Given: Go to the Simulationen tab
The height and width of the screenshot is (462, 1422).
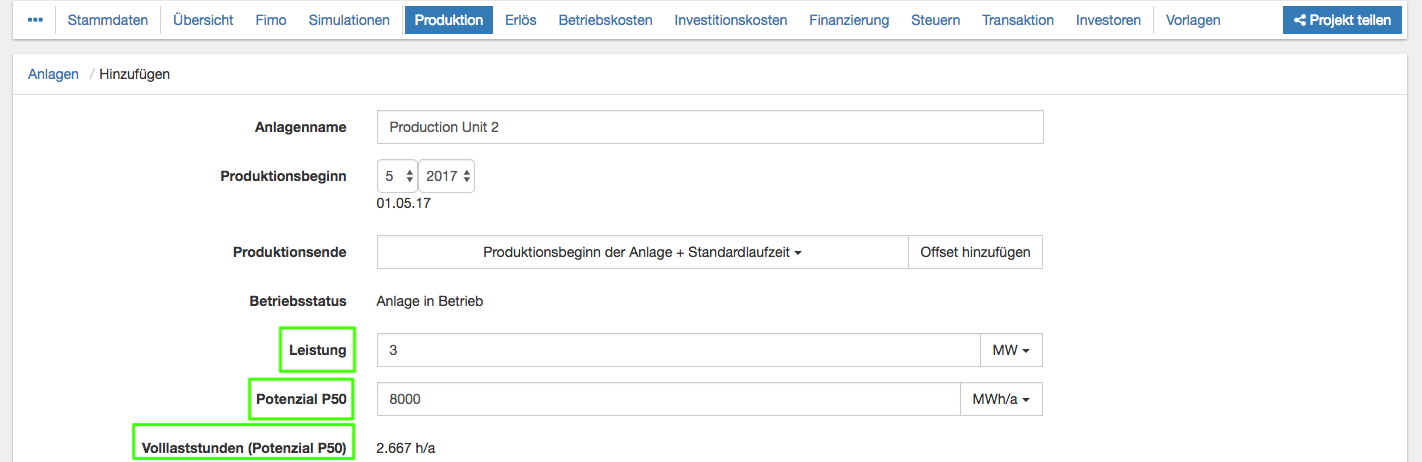Looking at the screenshot, I should pos(349,20).
